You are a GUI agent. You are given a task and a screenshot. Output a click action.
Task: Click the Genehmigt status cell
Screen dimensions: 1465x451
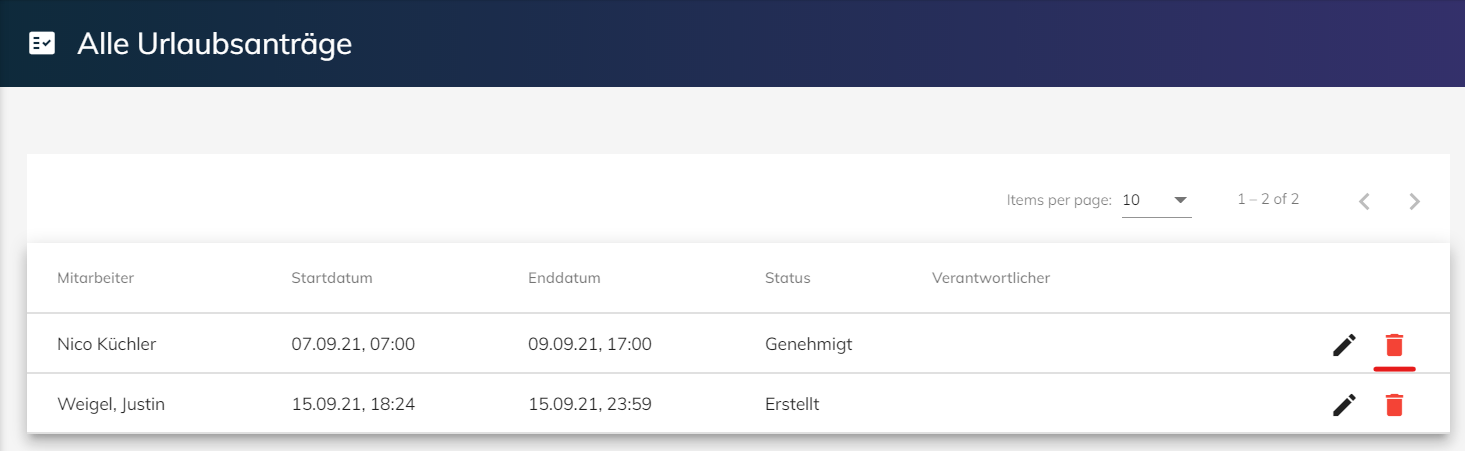[x=809, y=345]
